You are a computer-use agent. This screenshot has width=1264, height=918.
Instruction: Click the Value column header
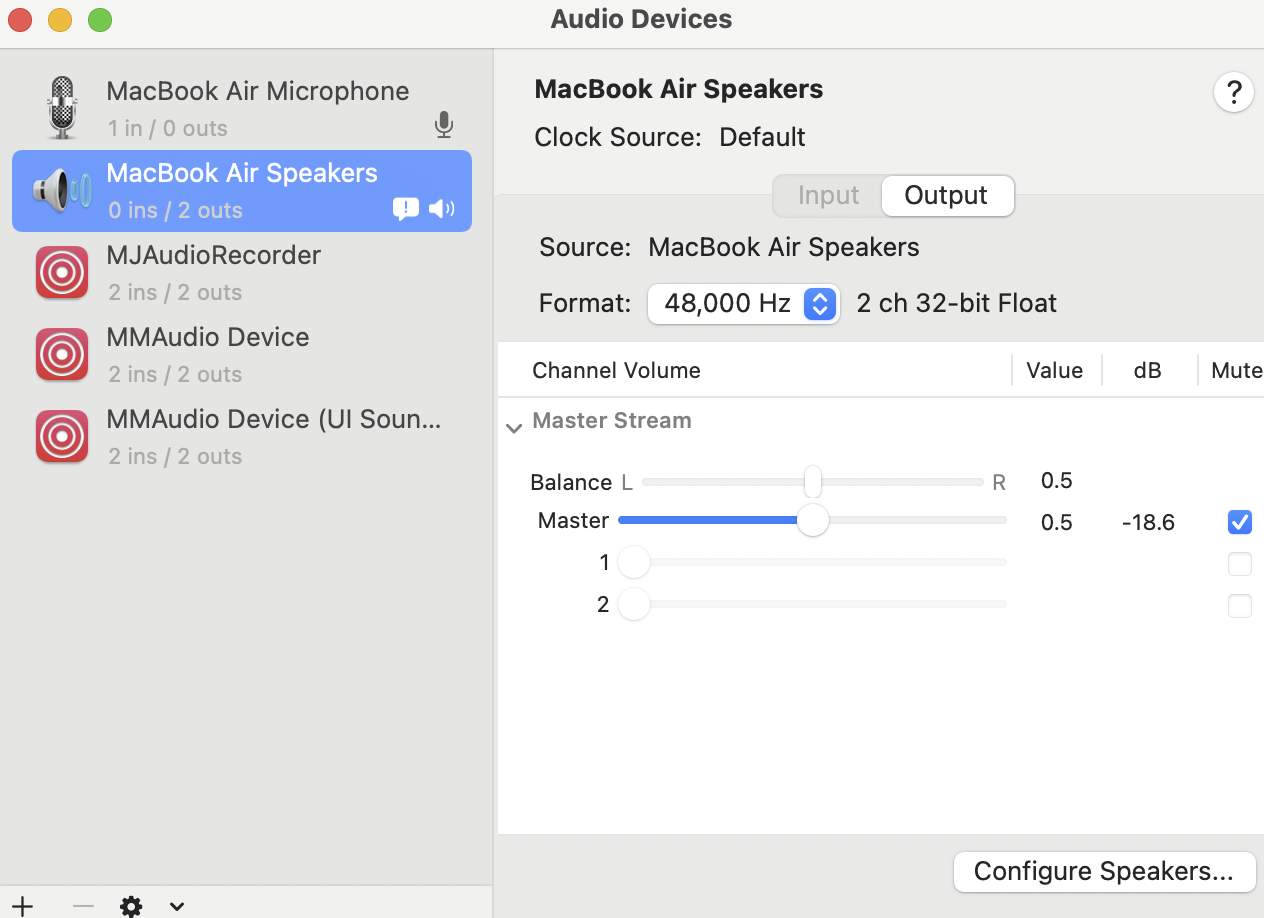click(x=1054, y=370)
